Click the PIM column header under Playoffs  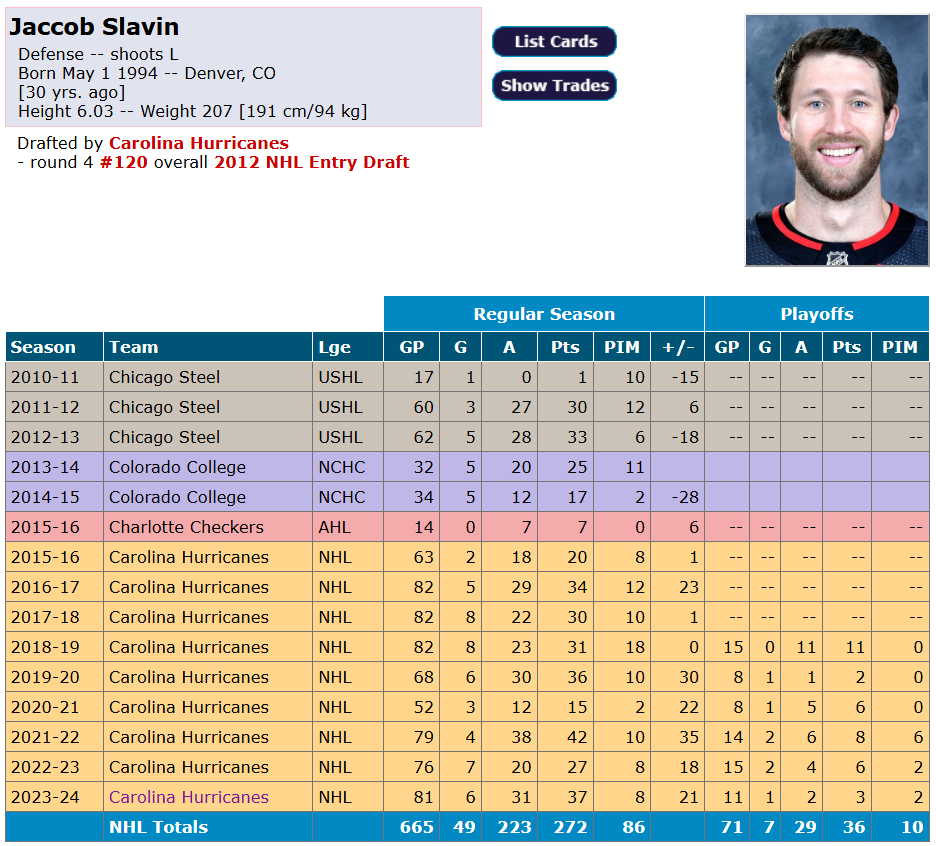900,347
